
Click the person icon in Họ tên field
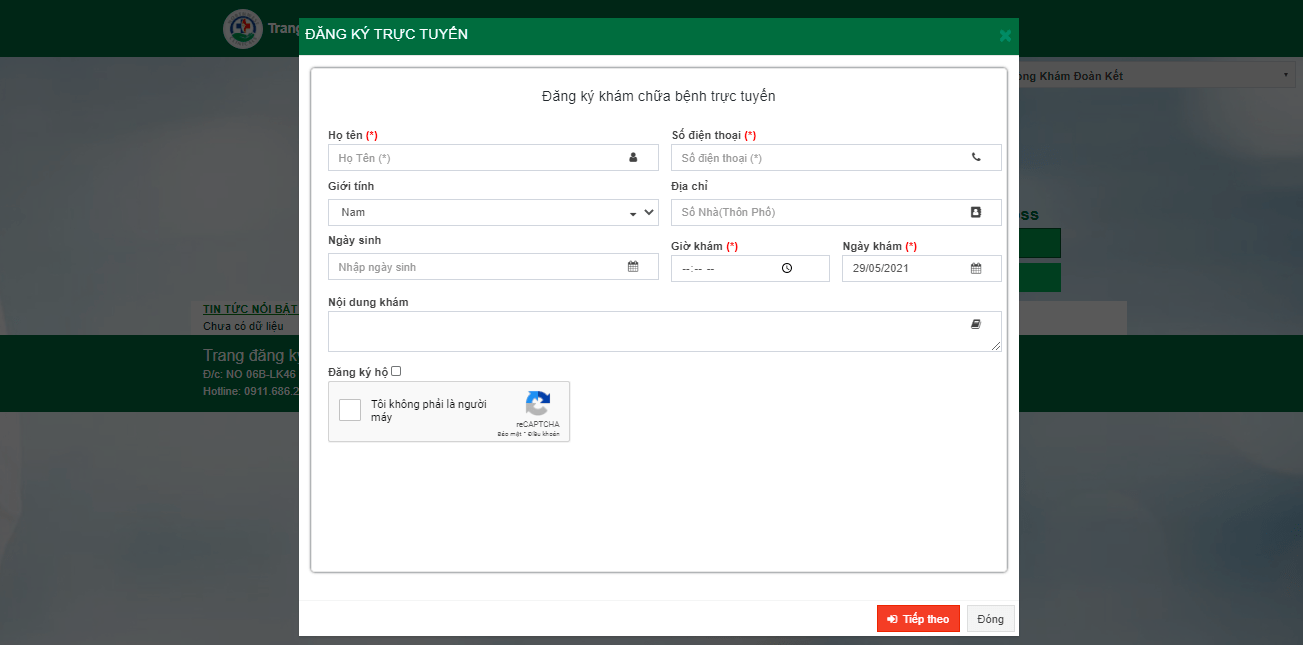[633, 157]
